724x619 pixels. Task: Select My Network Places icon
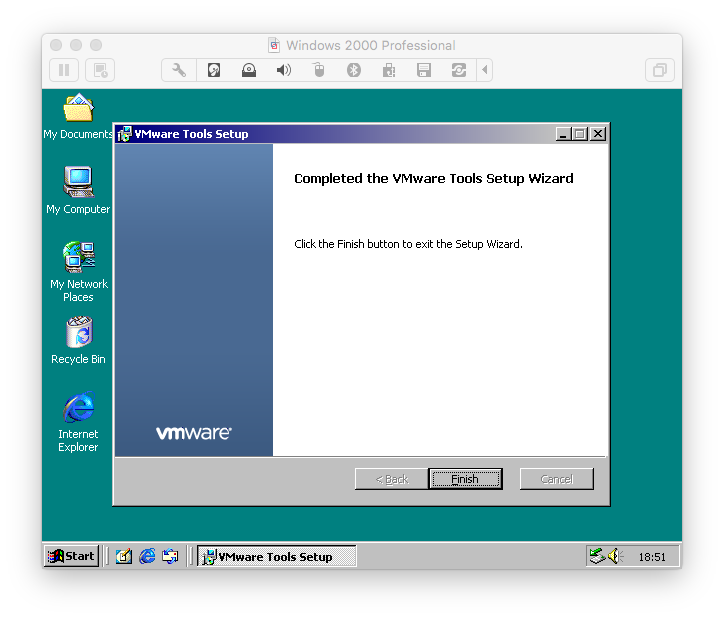click(78, 271)
